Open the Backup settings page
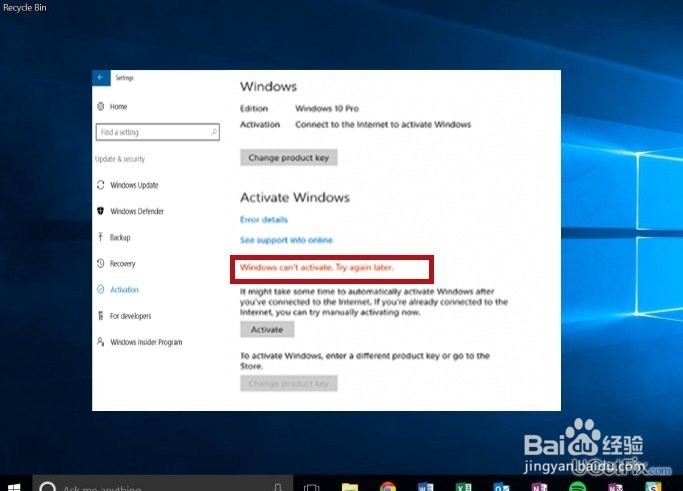Screen dimensions: 683x491 pos(113,237)
